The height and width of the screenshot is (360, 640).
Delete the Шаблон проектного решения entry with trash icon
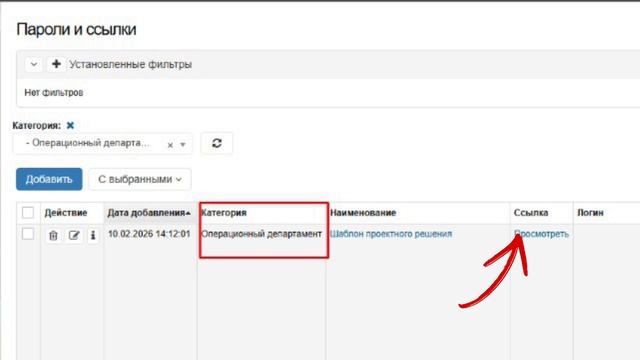53,236
